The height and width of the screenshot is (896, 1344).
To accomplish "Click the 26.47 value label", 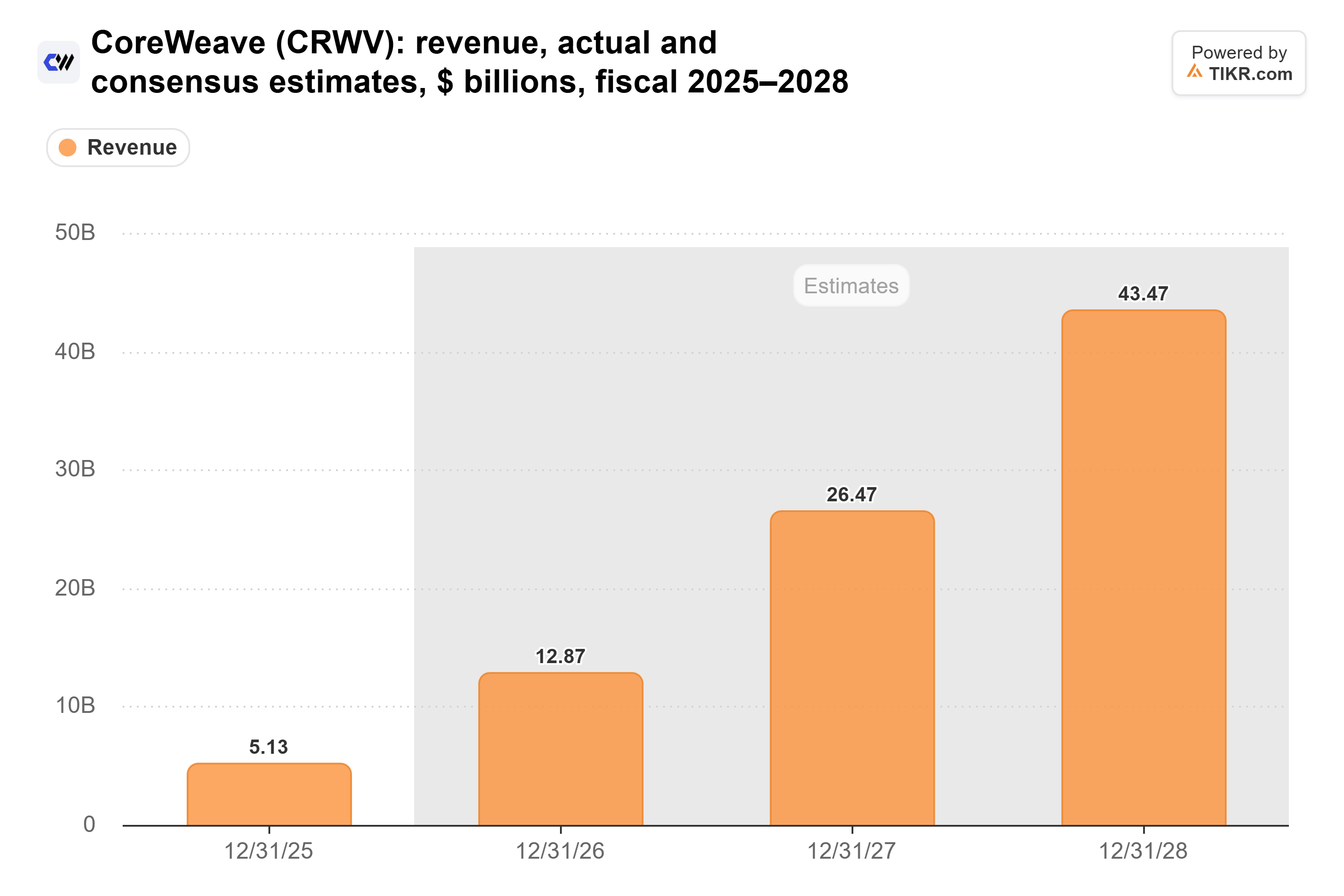I will pyautogui.click(x=852, y=495).
